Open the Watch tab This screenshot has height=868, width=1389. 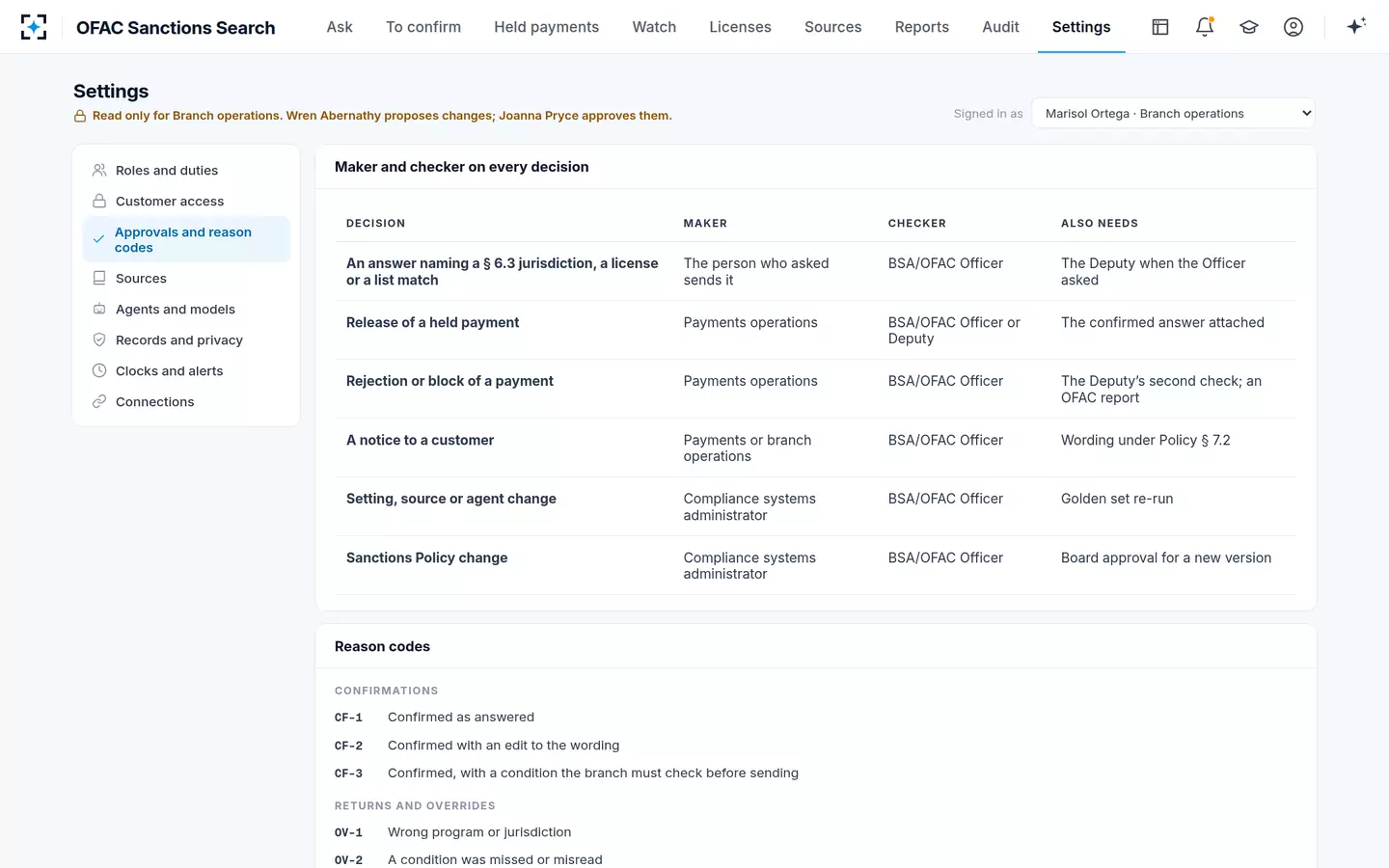click(x=654, y=27)
